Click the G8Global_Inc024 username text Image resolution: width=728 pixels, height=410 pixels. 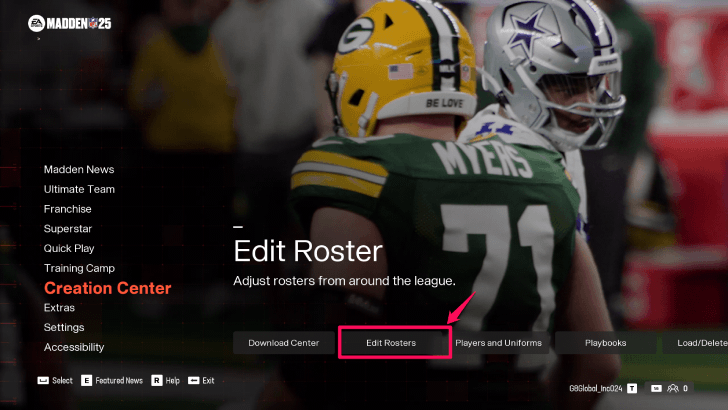click(x=596, y=388)
